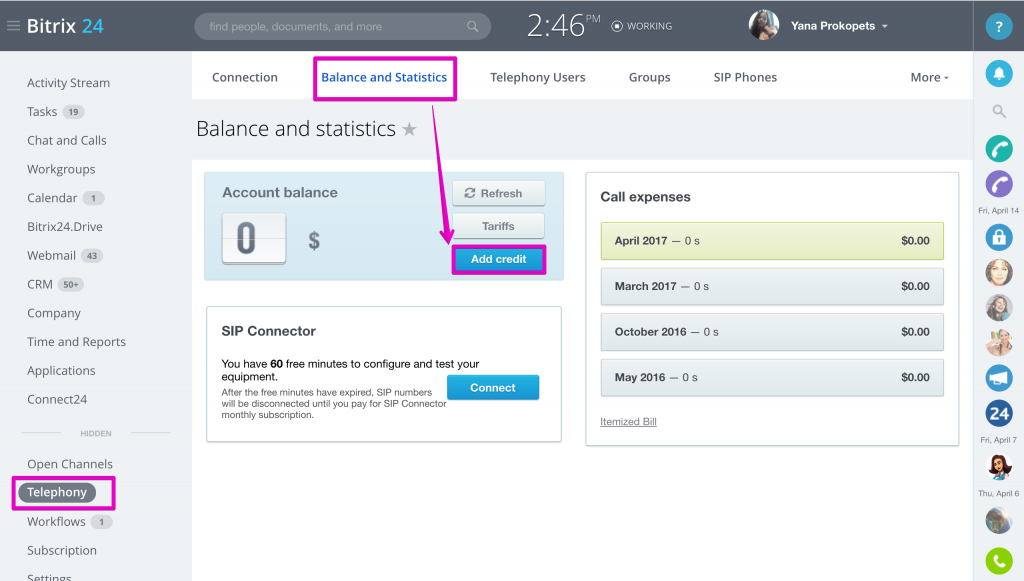Open the blue lock icon item
The height and width of the screenshot is (581, 1024).
999,238
